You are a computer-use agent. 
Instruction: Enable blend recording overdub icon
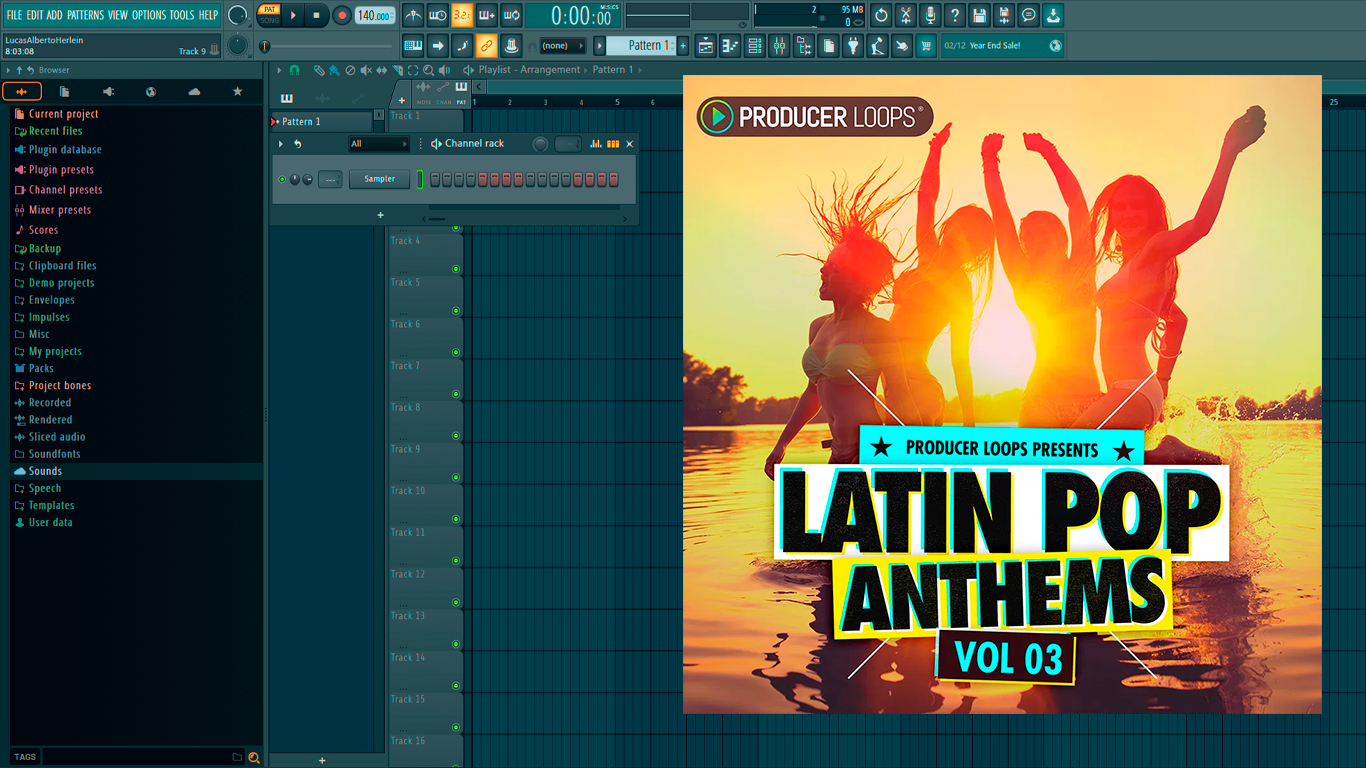[x=487, y=15]
